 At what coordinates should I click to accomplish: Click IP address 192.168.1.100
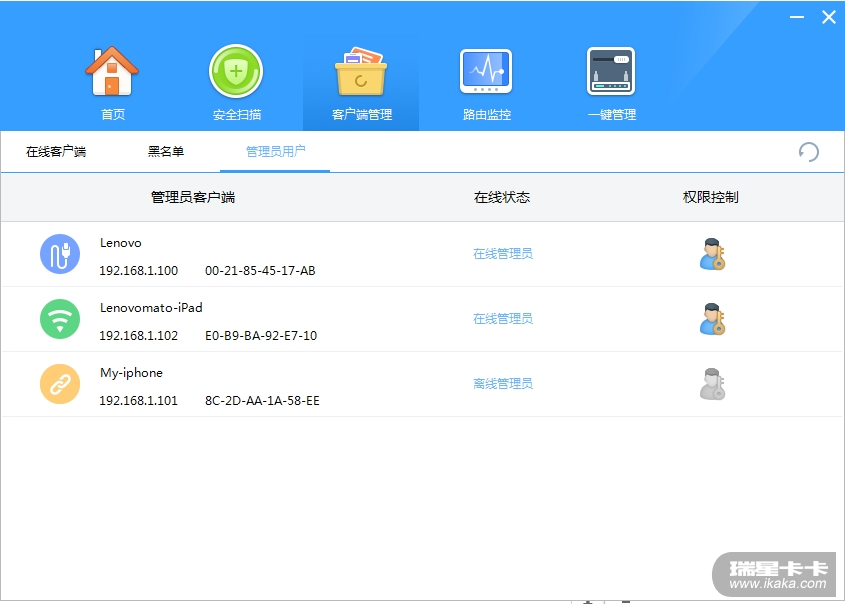pos(138,270)
